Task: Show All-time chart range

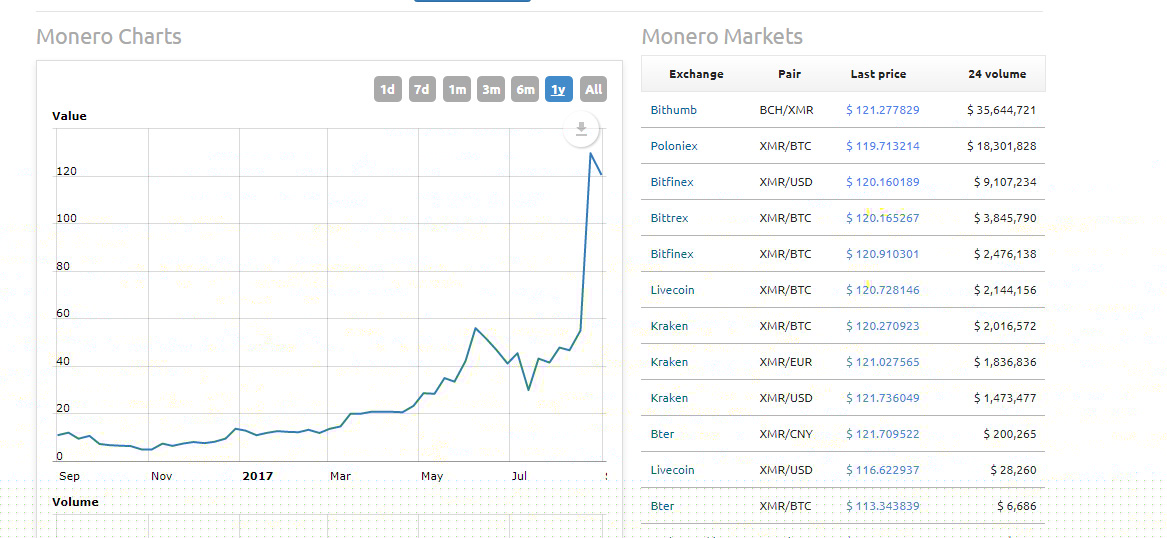Action: [594, 89]
